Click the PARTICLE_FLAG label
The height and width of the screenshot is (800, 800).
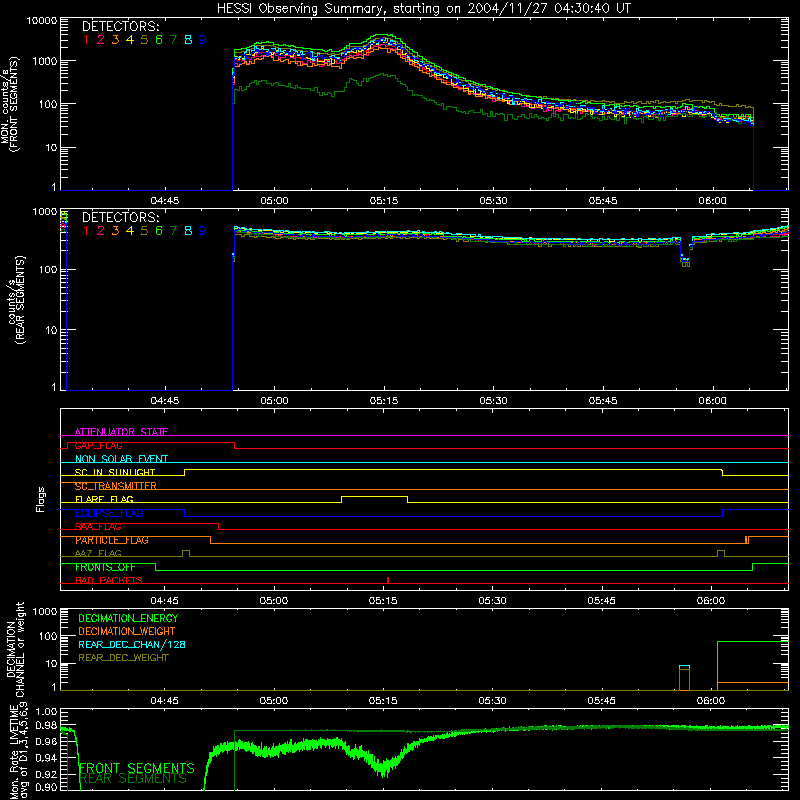(112, 540)
